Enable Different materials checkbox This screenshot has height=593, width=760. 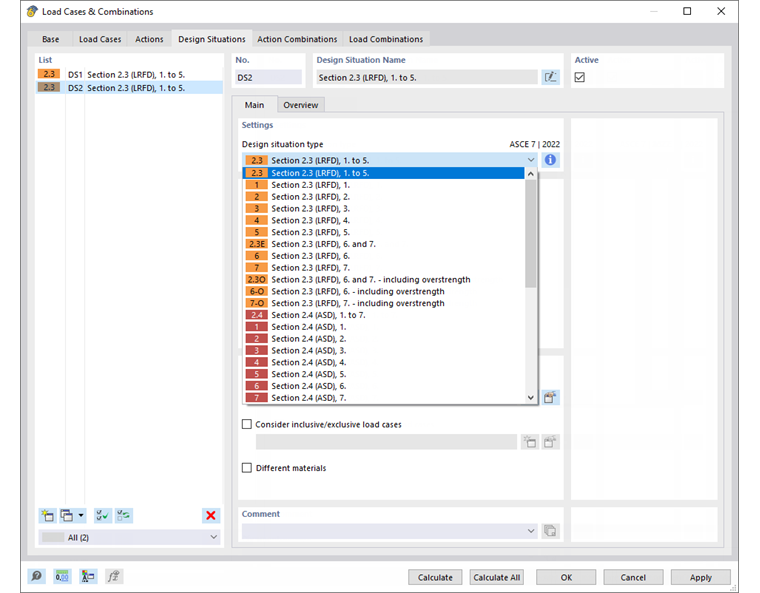tap(247, 468)
